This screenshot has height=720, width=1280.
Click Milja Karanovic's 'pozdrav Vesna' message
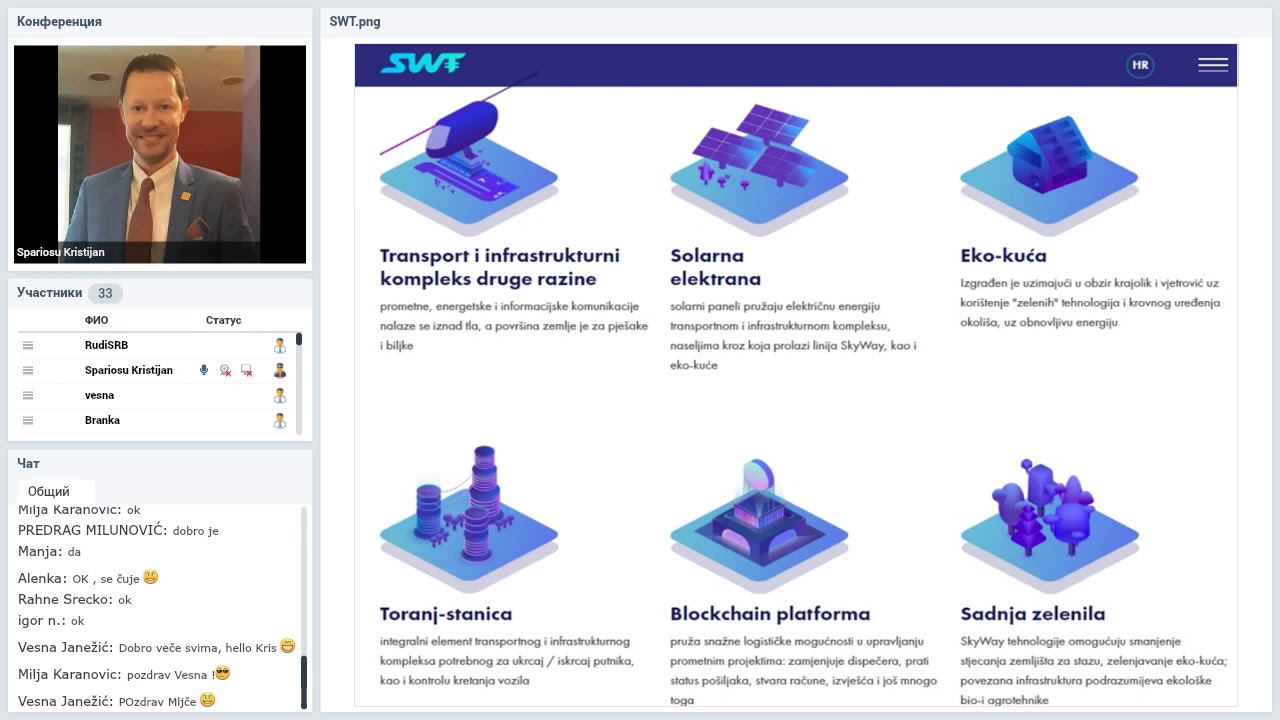coord(124,674)
